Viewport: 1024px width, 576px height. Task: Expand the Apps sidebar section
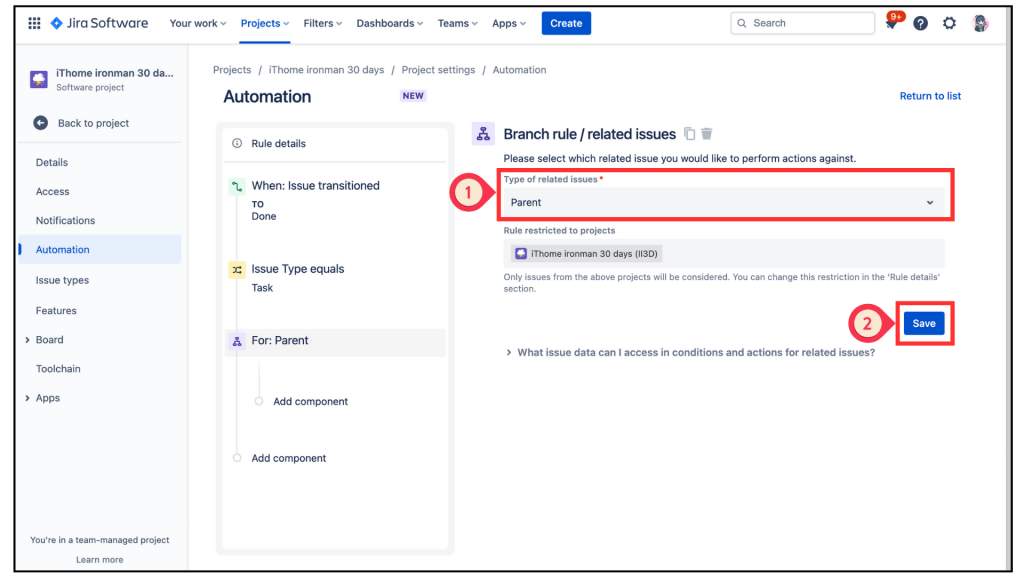coord(27,398)
